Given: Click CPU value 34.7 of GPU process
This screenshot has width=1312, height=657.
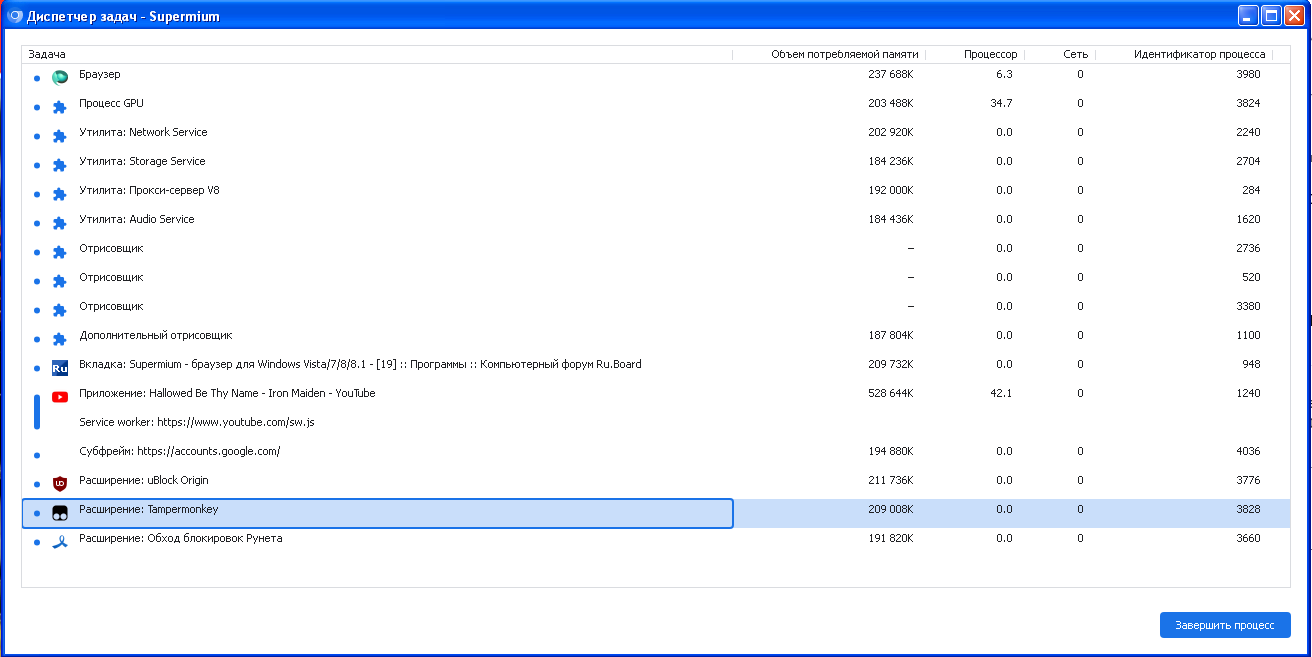Looking at the screenshot, I should coord(1001,104).
